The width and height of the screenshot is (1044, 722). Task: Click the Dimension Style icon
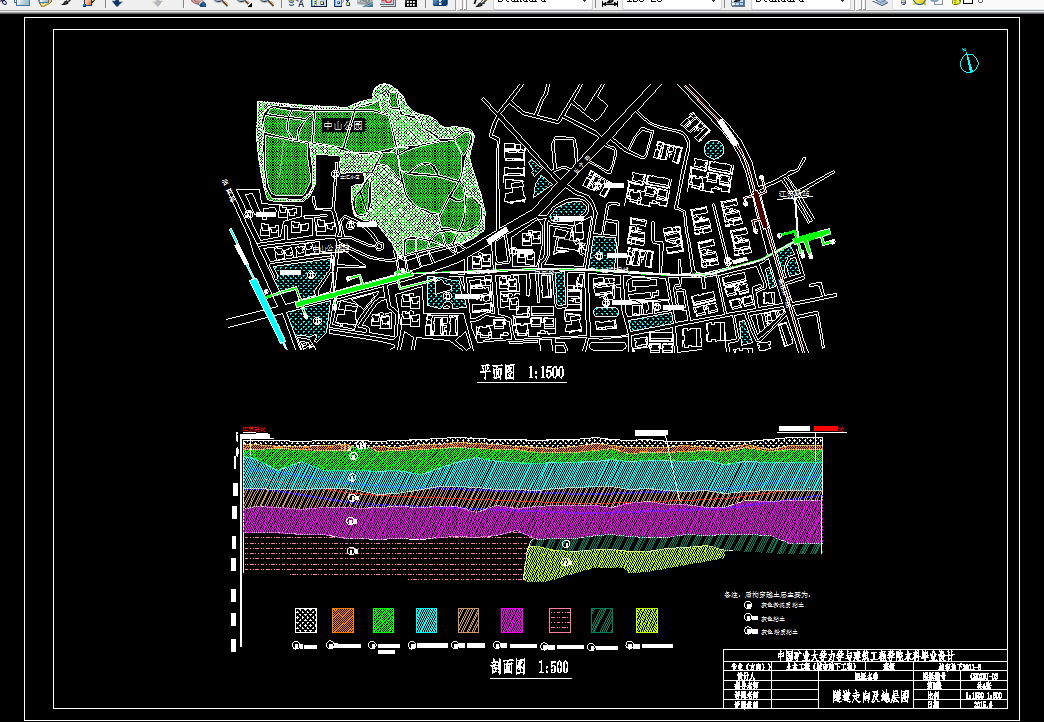point(609,2)
